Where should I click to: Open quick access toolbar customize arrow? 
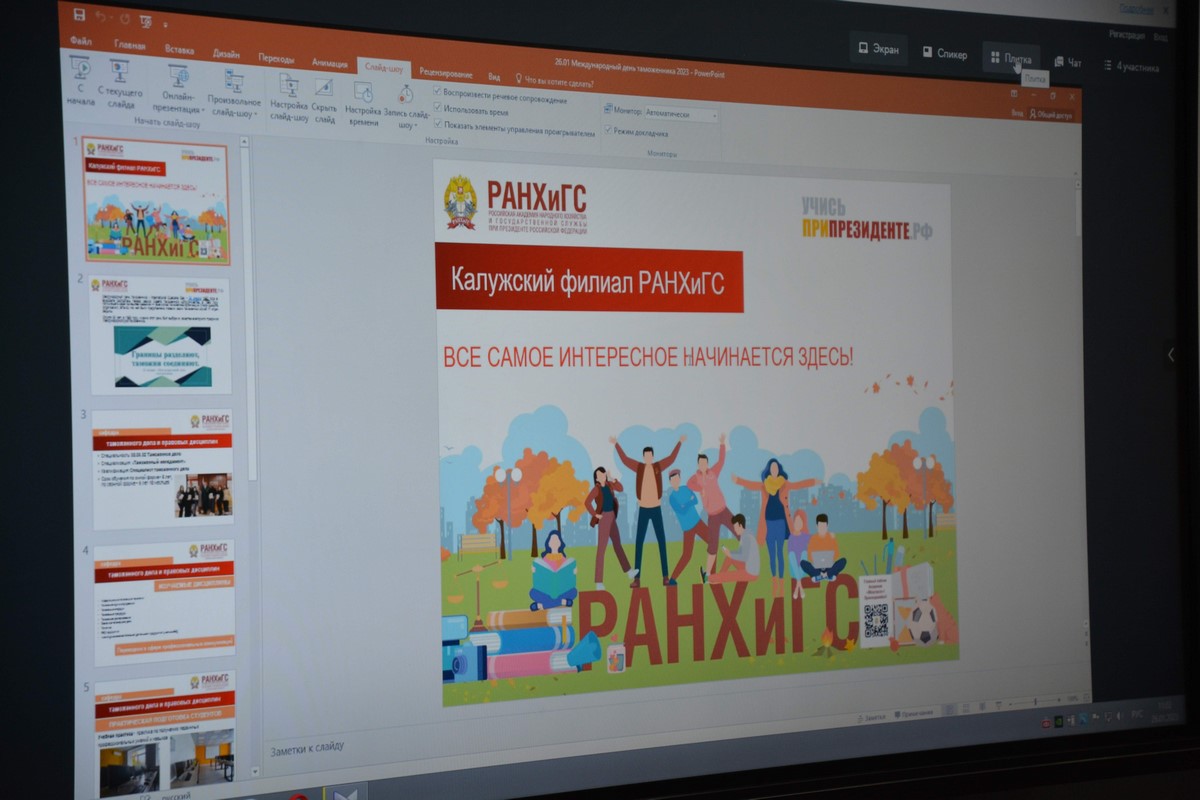[166, 24]
